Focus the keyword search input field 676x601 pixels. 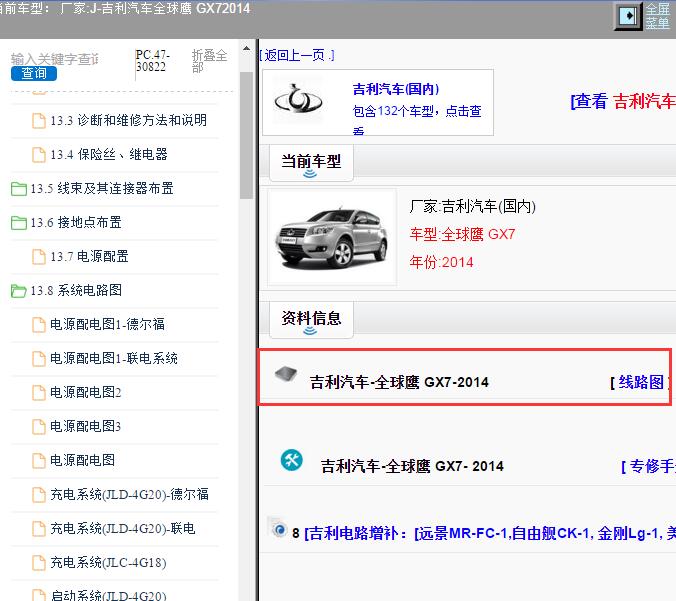55,59
